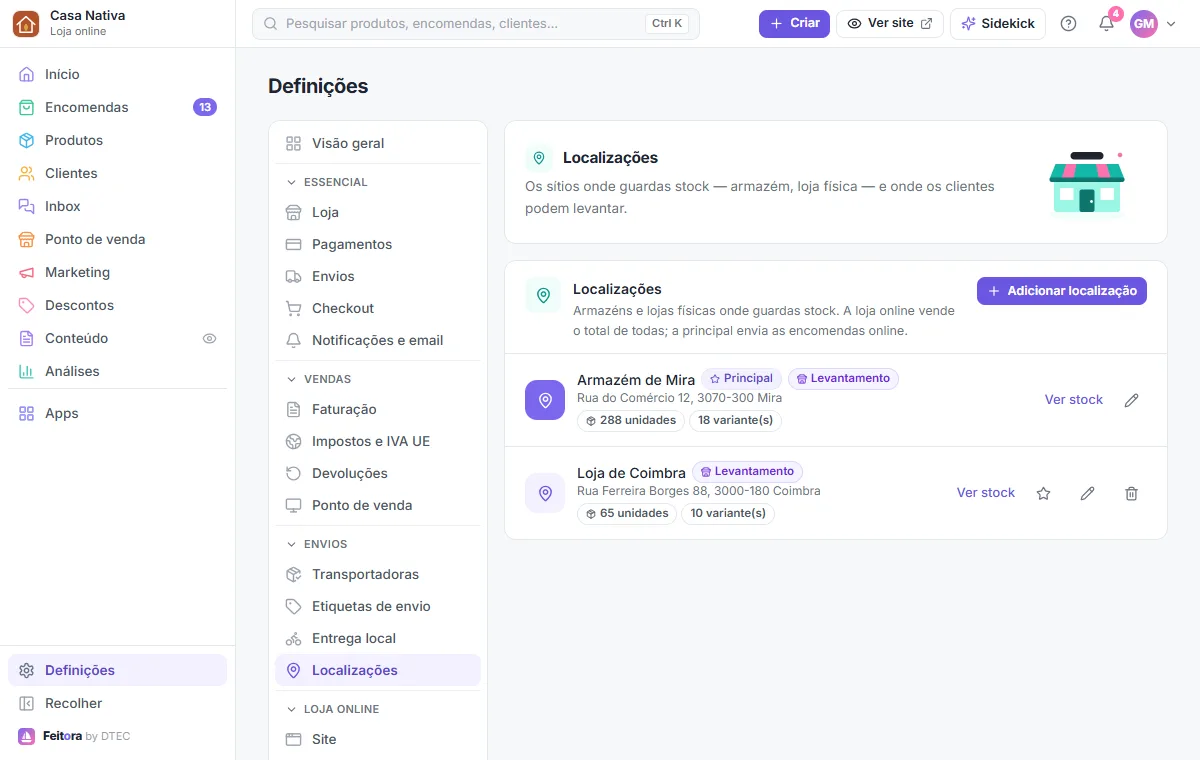Collapse the Essencial settings section

click(328, 182)
